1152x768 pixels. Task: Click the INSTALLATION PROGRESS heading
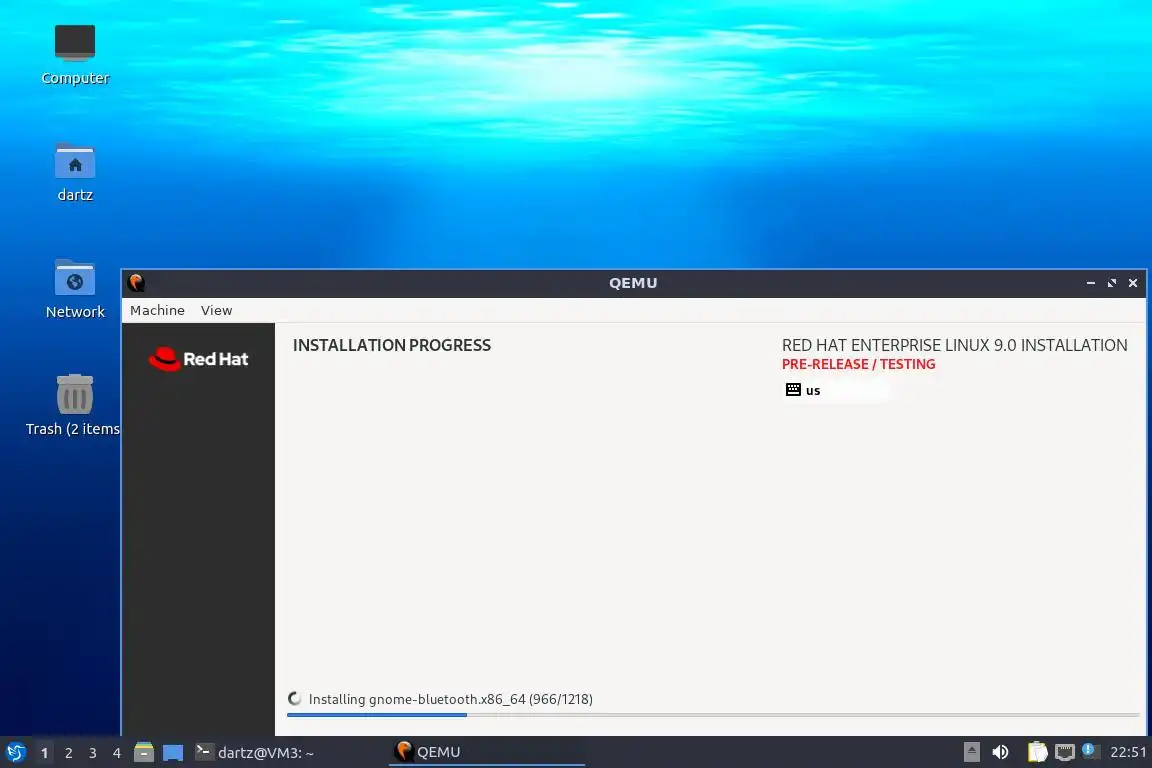[x=392, y=345]
